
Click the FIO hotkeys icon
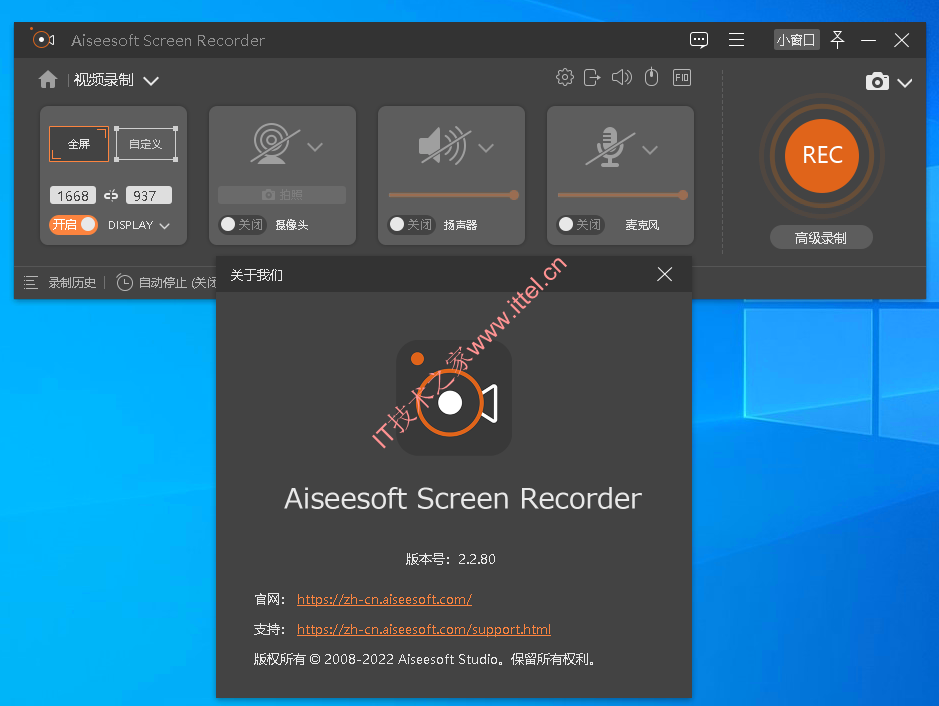tap(682, 77)
